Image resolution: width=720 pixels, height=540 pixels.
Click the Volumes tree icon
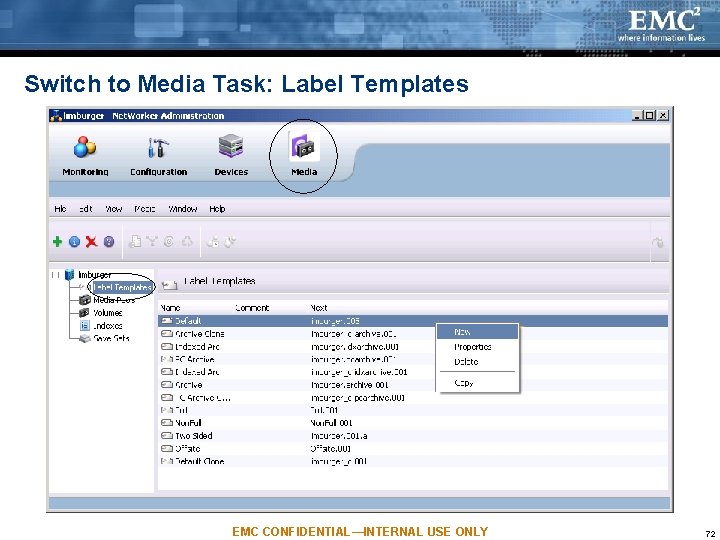pos(84,313)
